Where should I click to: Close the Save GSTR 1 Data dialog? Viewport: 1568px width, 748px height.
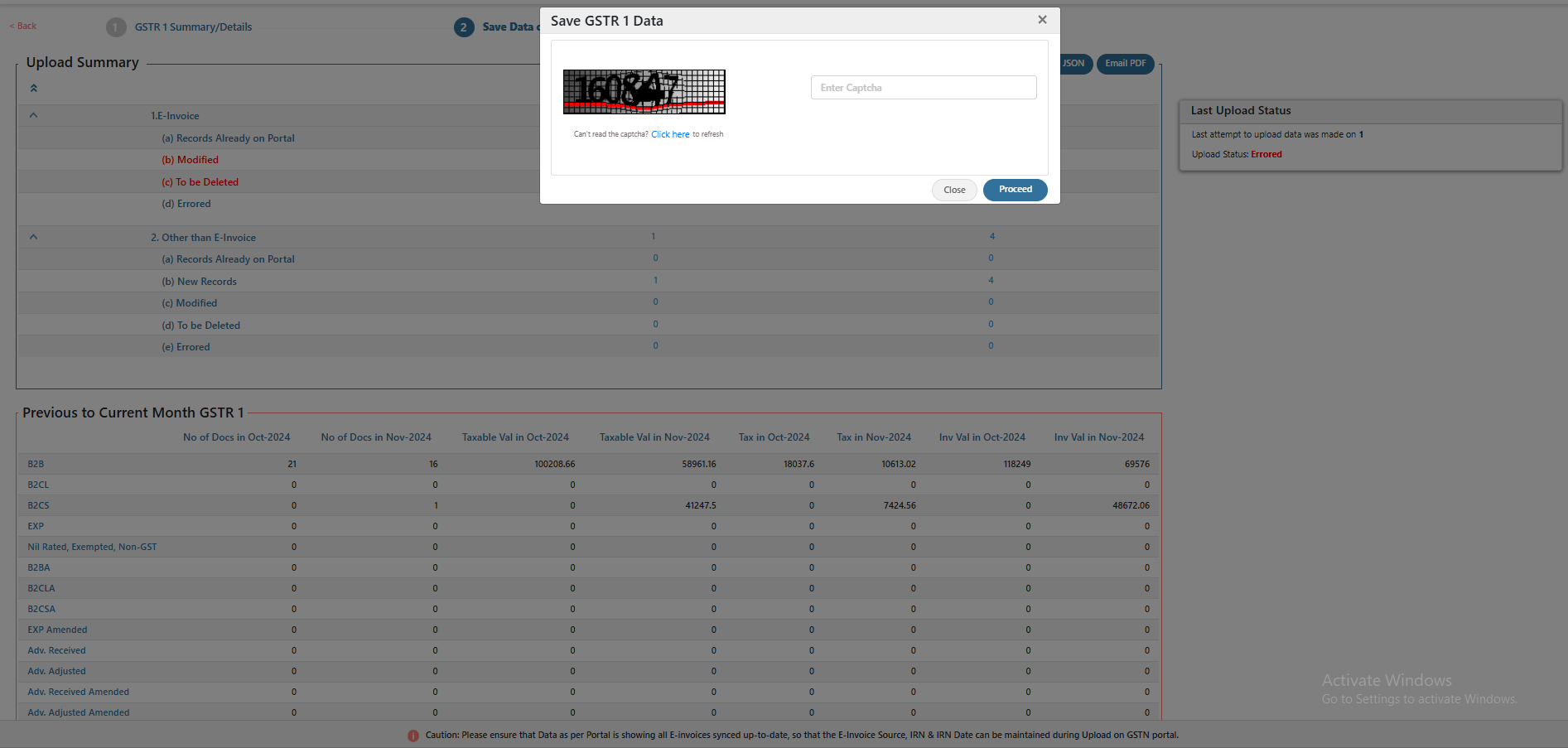1042,20
